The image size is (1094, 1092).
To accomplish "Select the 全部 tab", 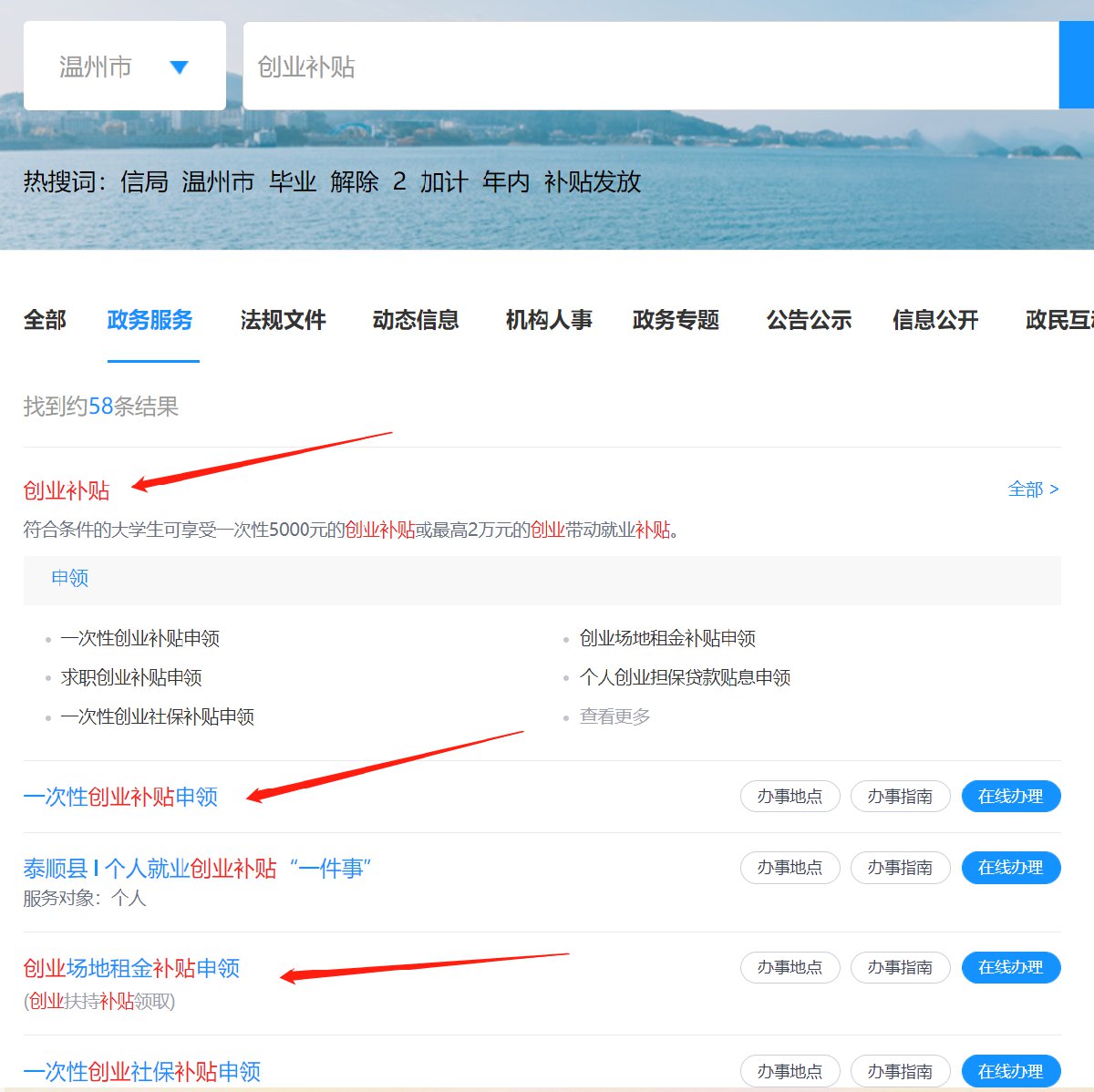I will point(45,320).
